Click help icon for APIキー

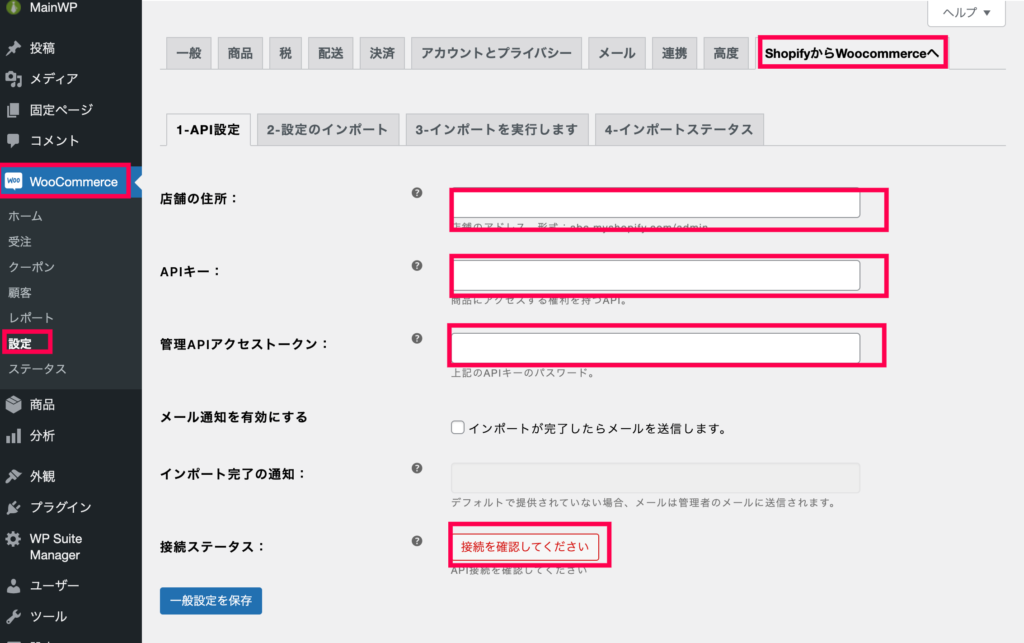[x=417, y=266]
